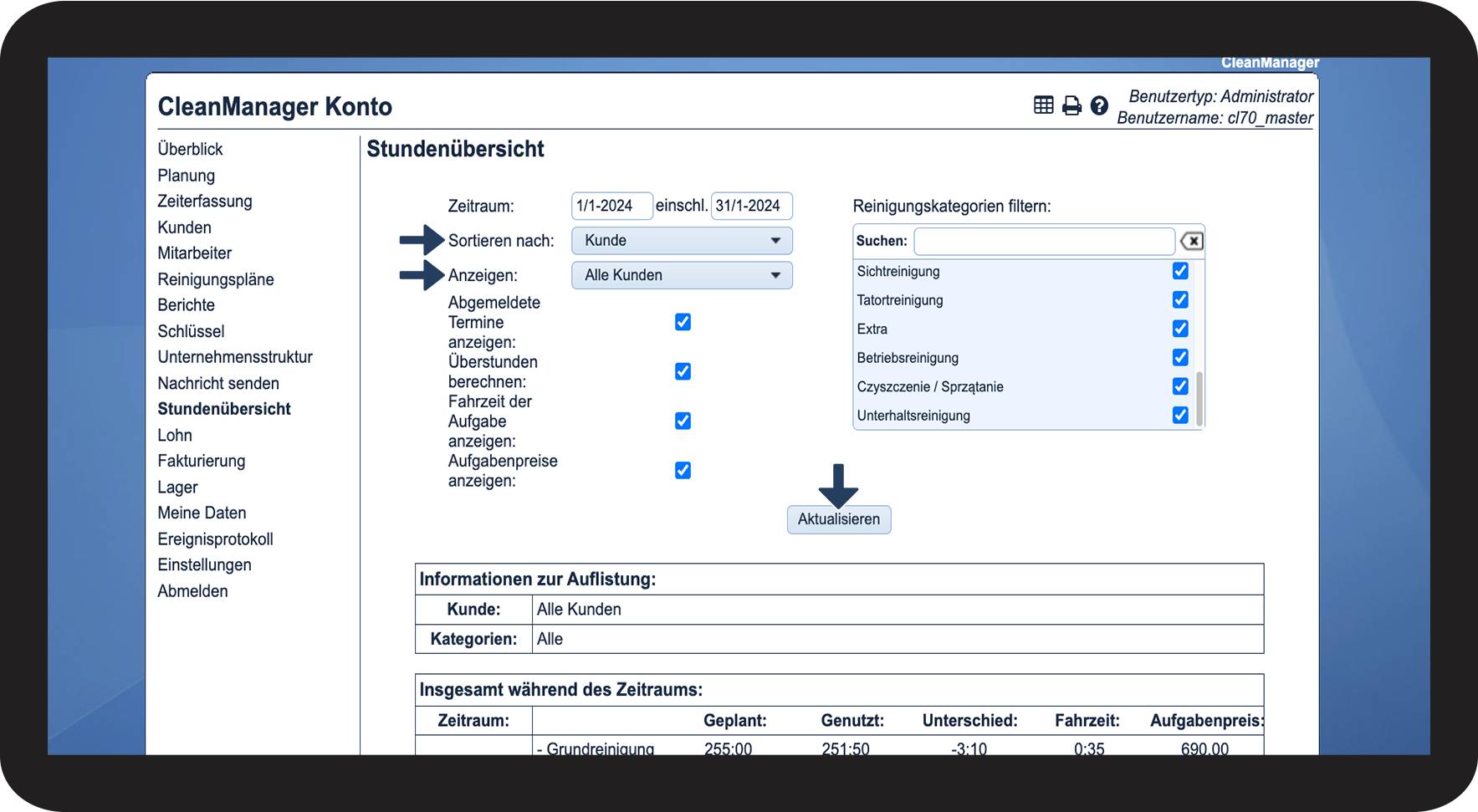This screenshot has width=1478, height=812.
Task: Disable Überstunden berechnen checkbox
Action: click(683, 371)
